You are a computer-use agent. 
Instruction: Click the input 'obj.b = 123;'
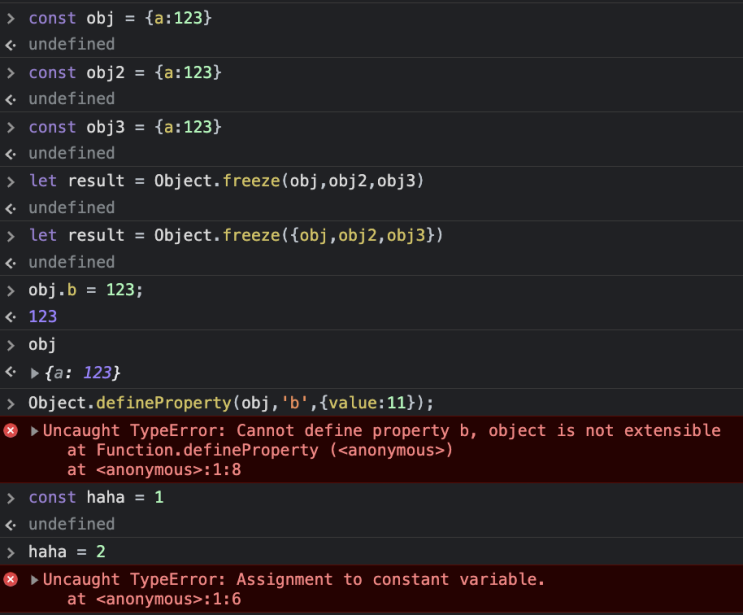86,289
